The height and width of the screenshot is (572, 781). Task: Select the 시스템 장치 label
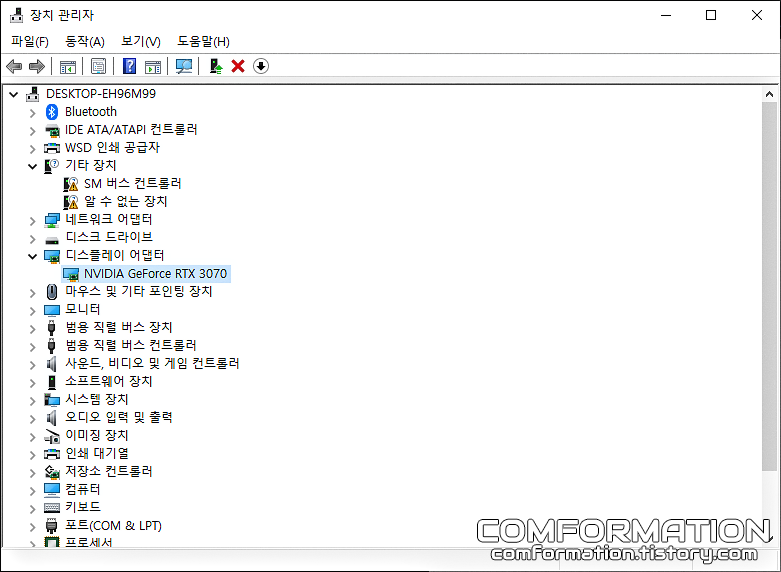97,400
